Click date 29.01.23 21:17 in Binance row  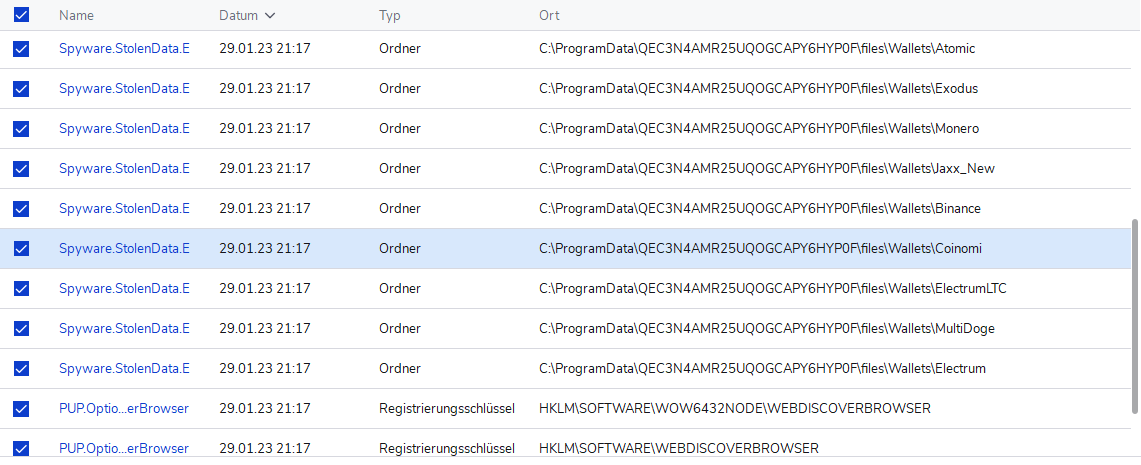pos(265,209)
